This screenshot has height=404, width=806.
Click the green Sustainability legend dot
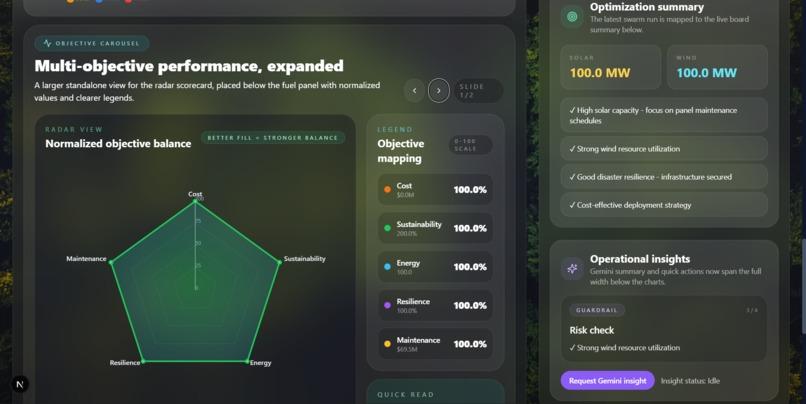(388, 228)
